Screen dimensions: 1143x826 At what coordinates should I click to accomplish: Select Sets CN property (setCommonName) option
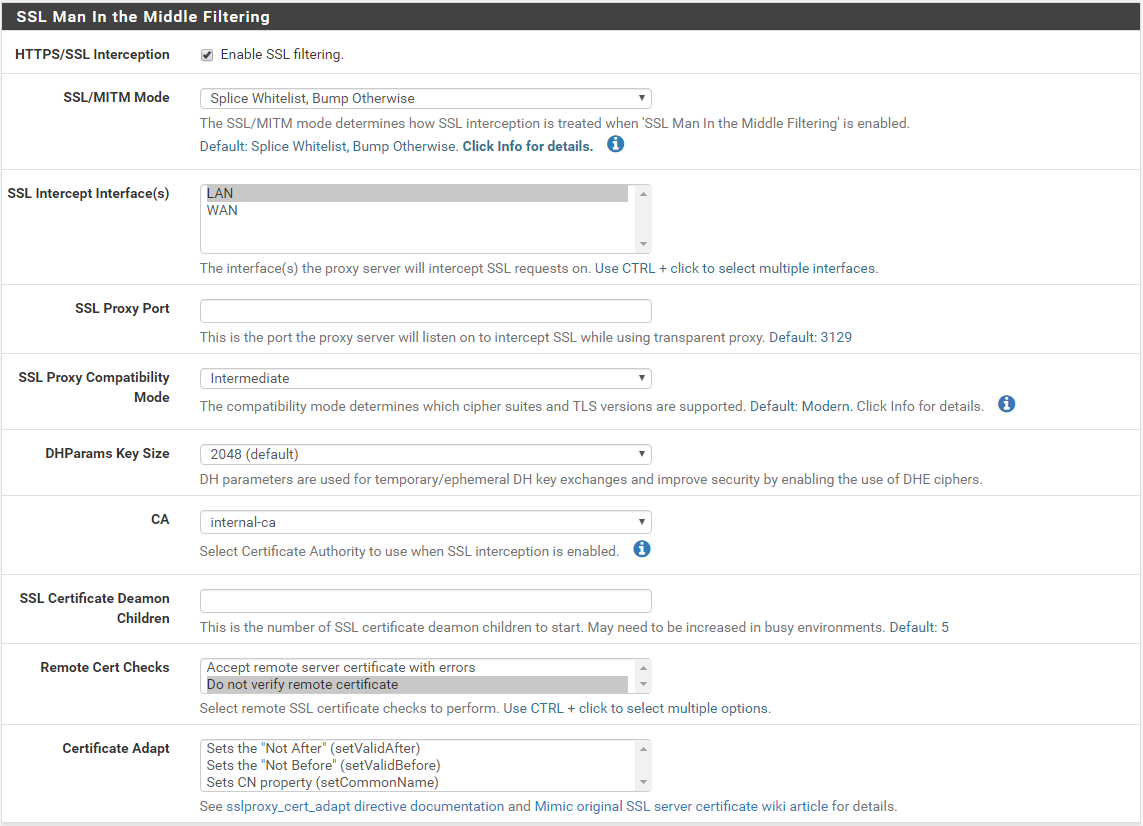click(x=416, y=782)
